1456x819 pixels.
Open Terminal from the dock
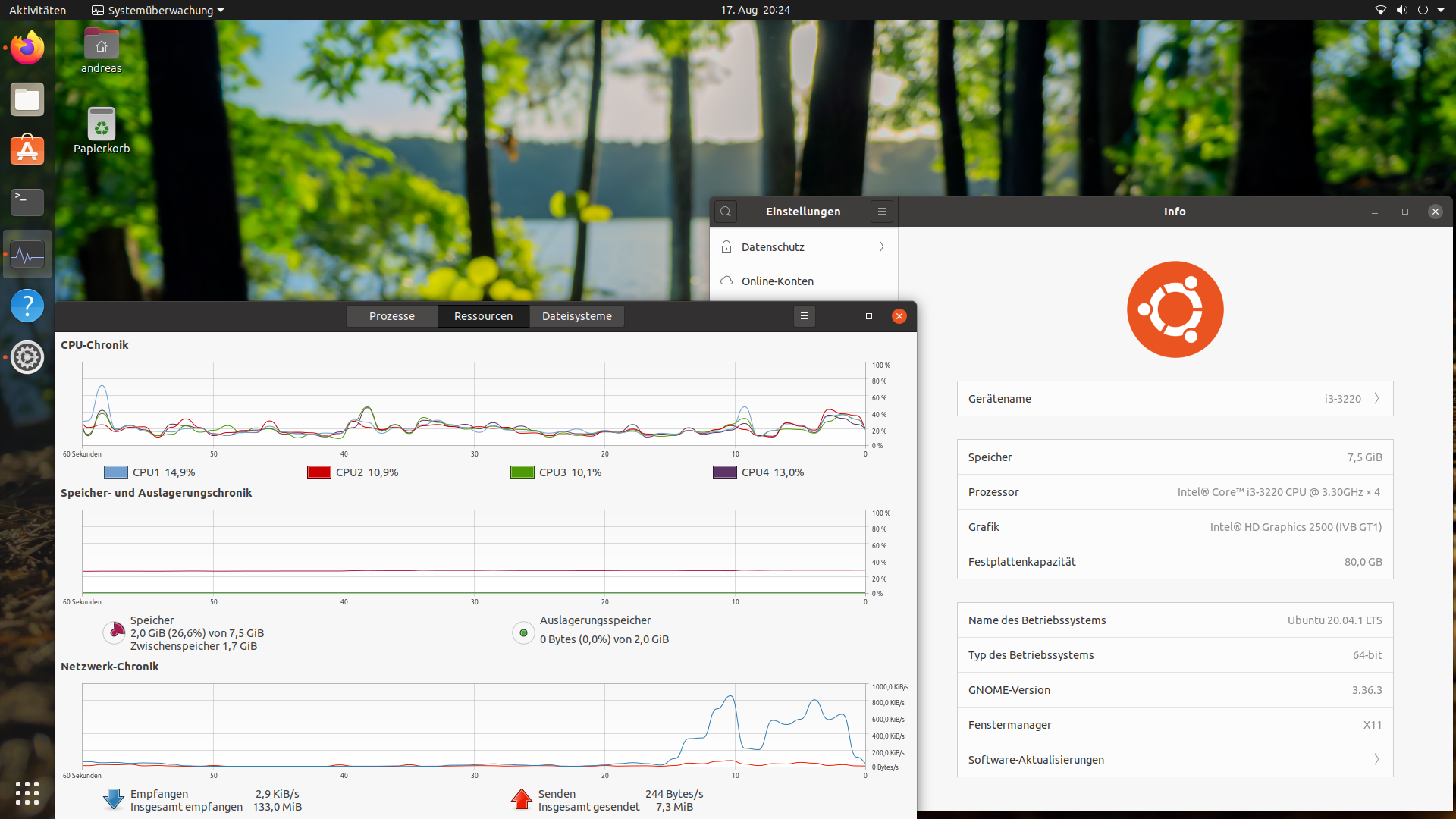click(27, 202)
